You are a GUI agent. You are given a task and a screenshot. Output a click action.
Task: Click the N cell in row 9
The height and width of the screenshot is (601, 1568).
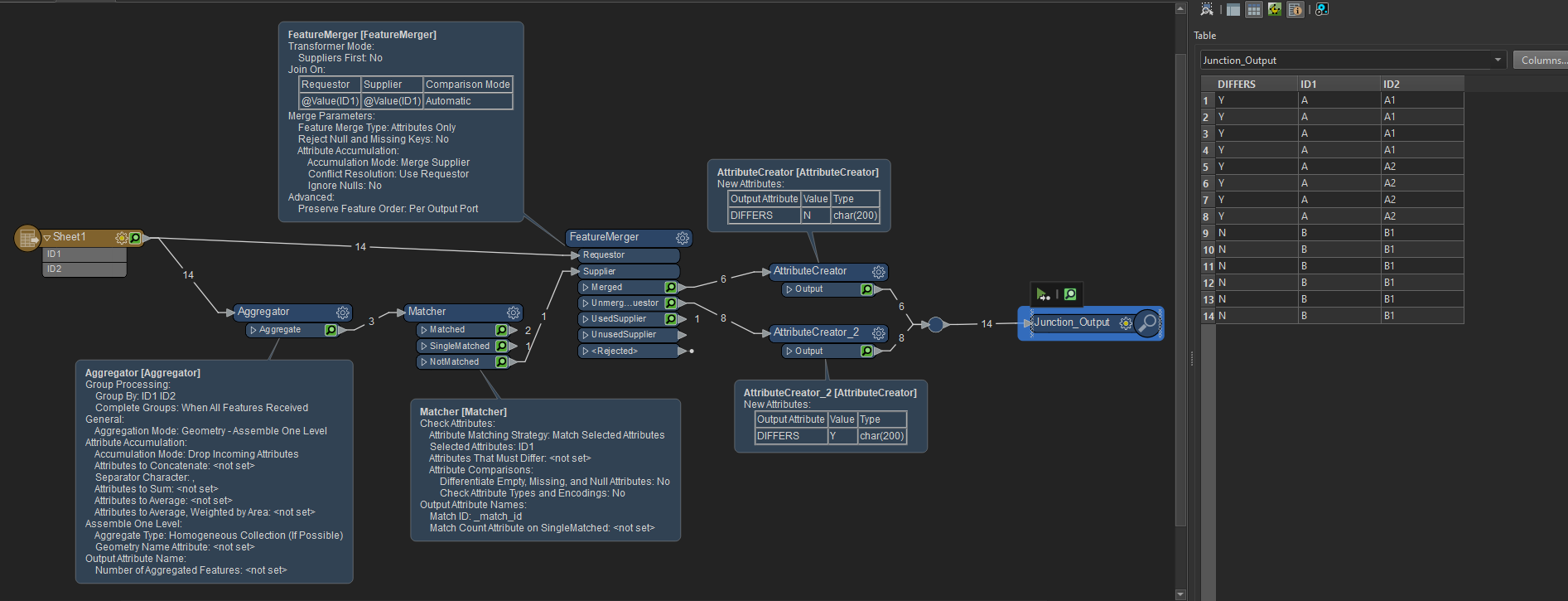click(1256, 233)
